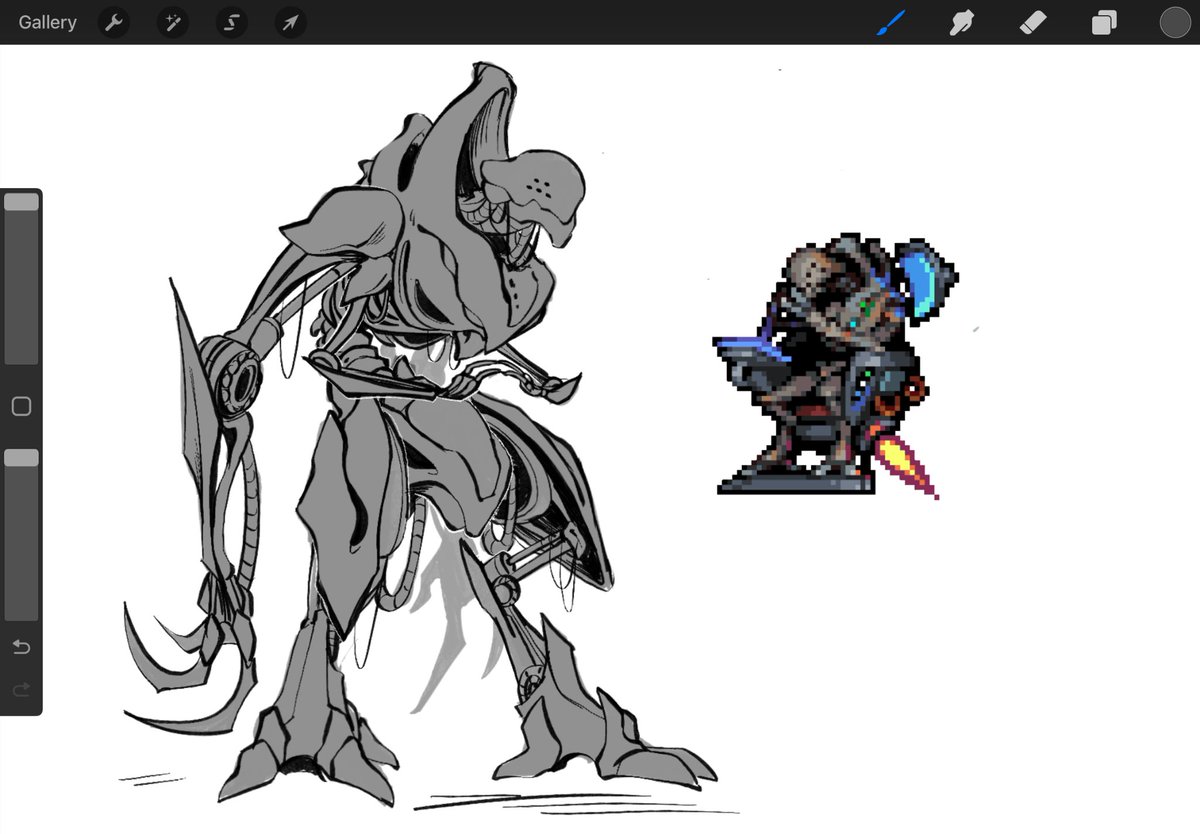
Task: Undo the last action
Action: click(x=21, y=647)
